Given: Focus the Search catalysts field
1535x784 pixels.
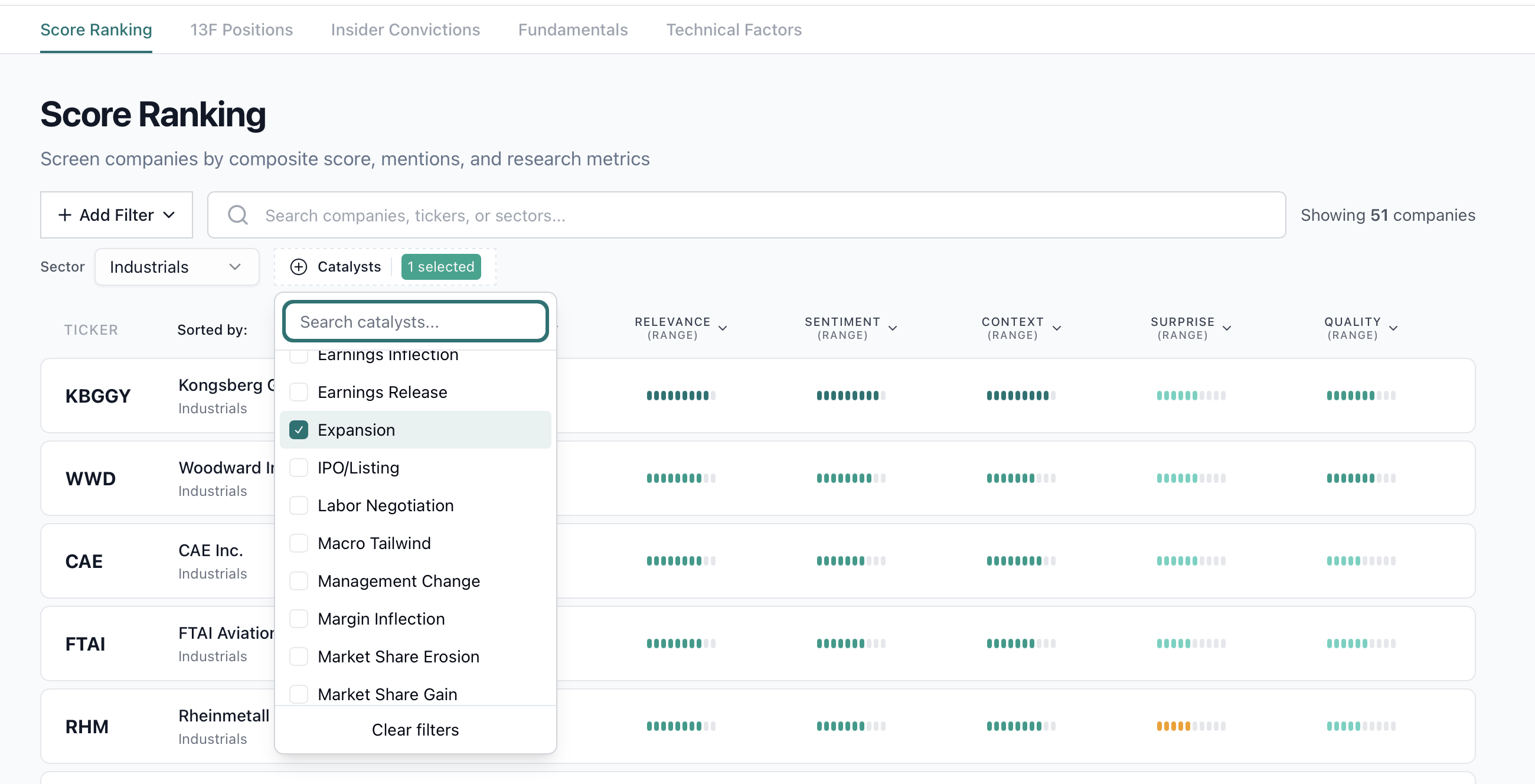Looking at the screenshot, I should tap(415, 322).
